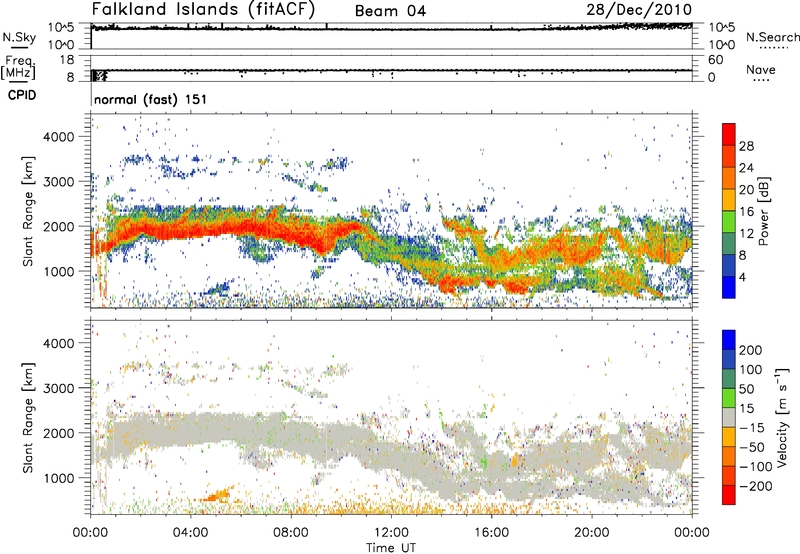Click the velocity colorbar value -200
Image resolution: width=800 pixels, height=554 pixels.
point(756,486)
